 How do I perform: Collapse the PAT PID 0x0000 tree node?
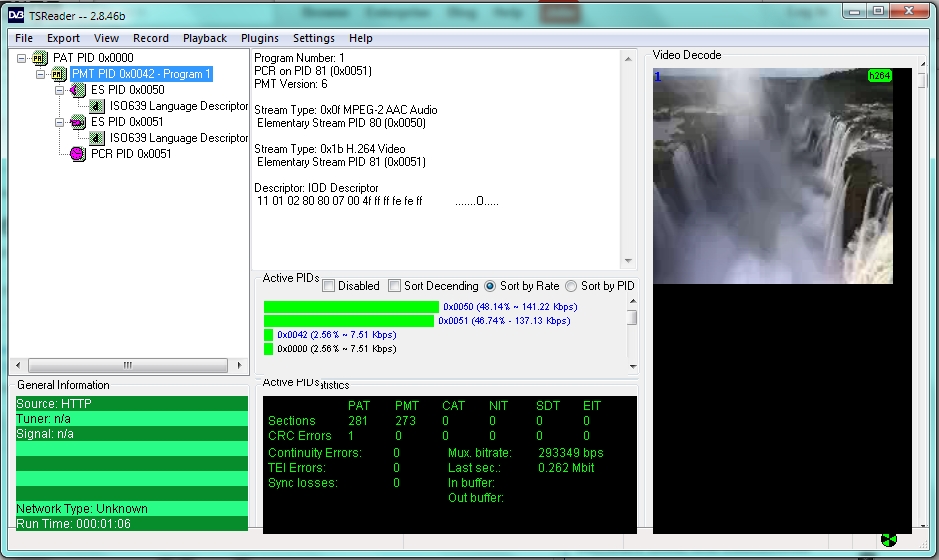tap(22, 58)
